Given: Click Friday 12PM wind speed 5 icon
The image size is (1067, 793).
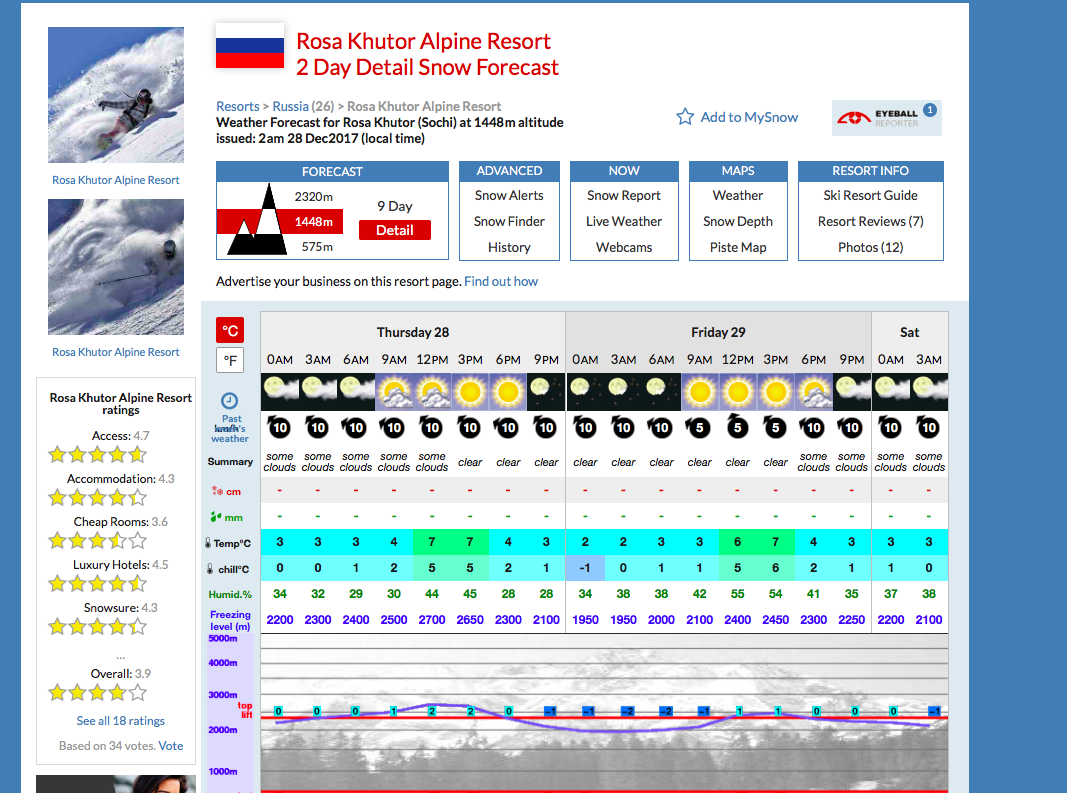Looking at the screenshot, I should pyautogui.click(x=738, y=426).
